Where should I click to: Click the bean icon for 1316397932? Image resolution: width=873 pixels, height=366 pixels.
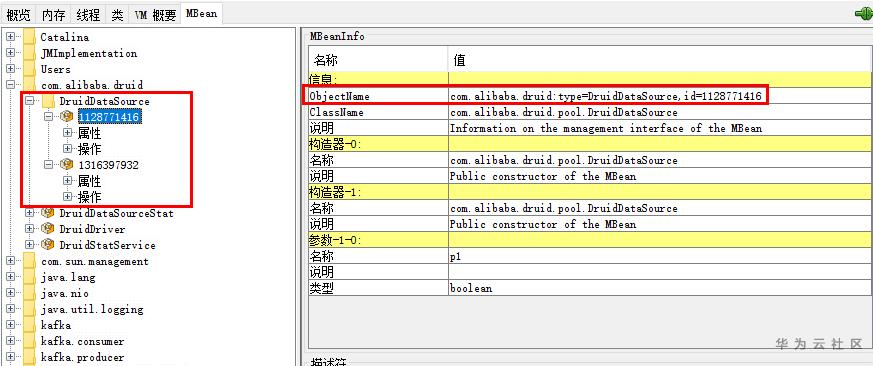click(67, 165)
